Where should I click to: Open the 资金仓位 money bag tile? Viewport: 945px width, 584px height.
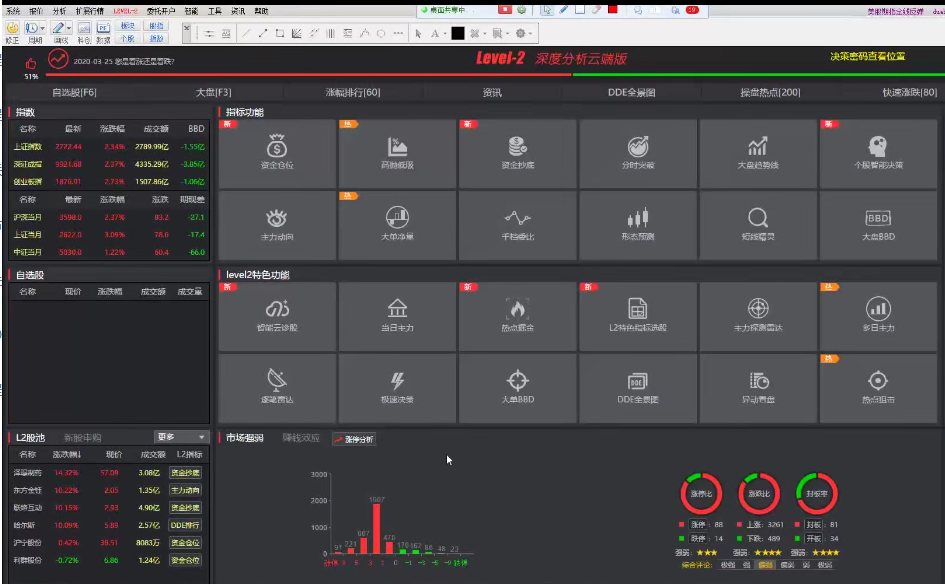(x=277, y=154)
